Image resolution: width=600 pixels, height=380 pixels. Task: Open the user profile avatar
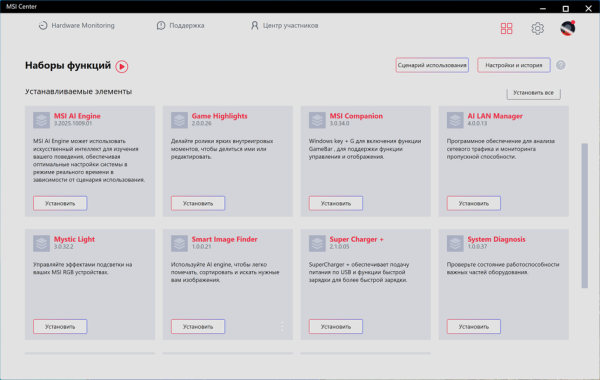coord(568,28)
